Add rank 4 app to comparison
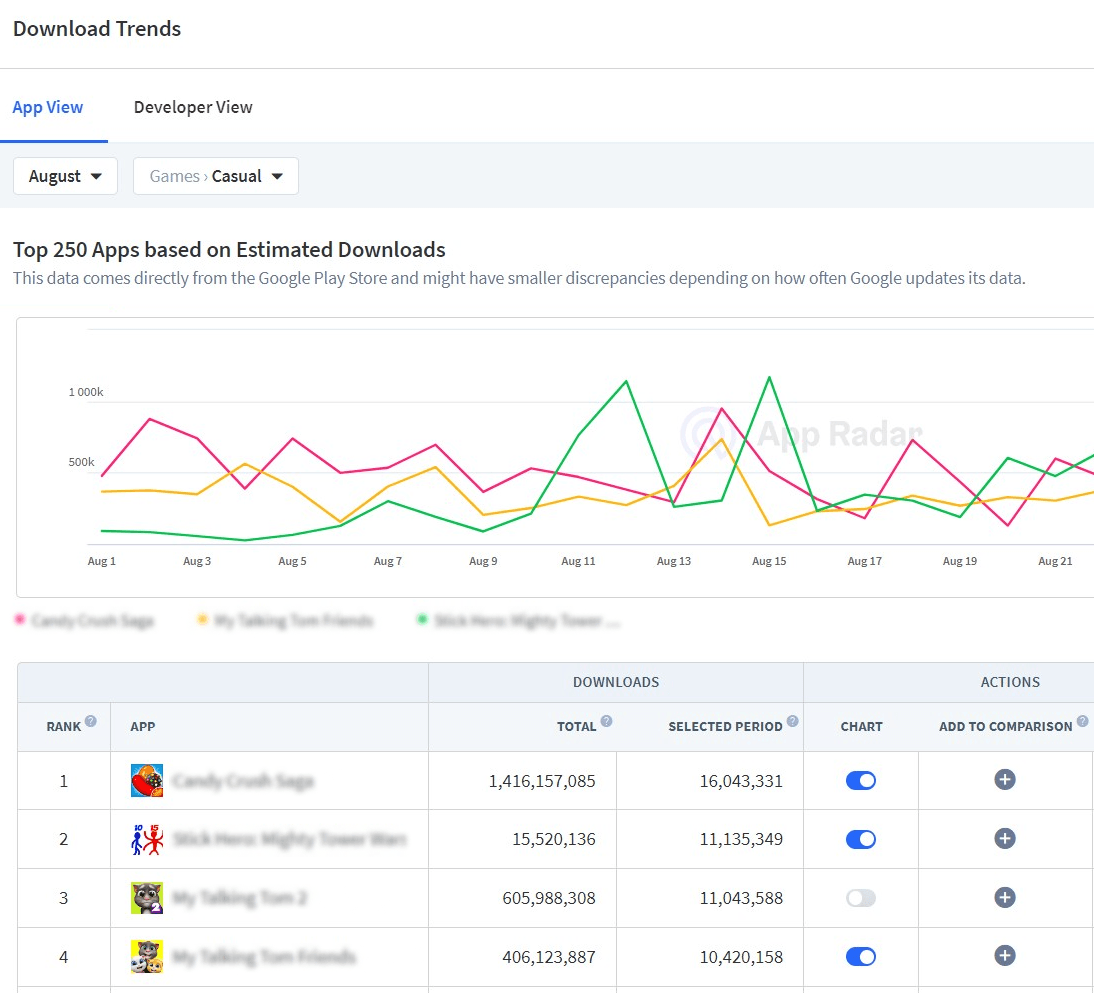This screenshot has height=993, width=1094. coord(1005,955)
